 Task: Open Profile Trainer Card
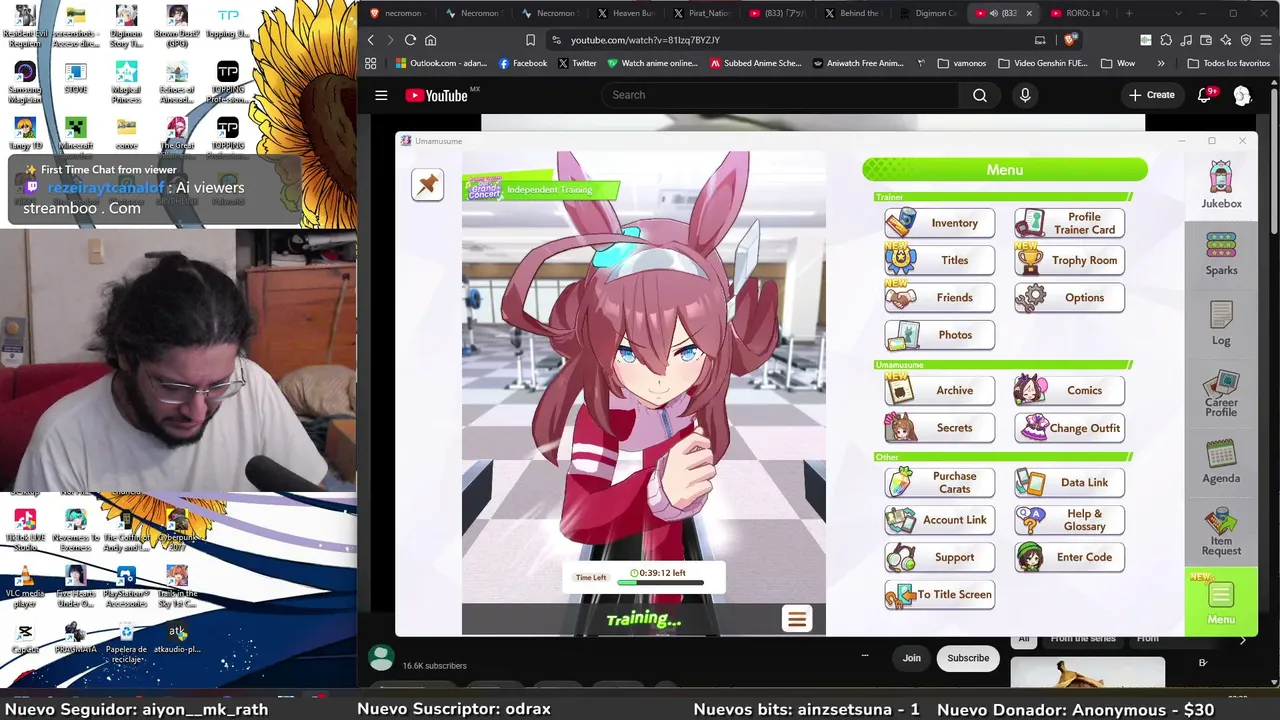(x=1070, y=223)
